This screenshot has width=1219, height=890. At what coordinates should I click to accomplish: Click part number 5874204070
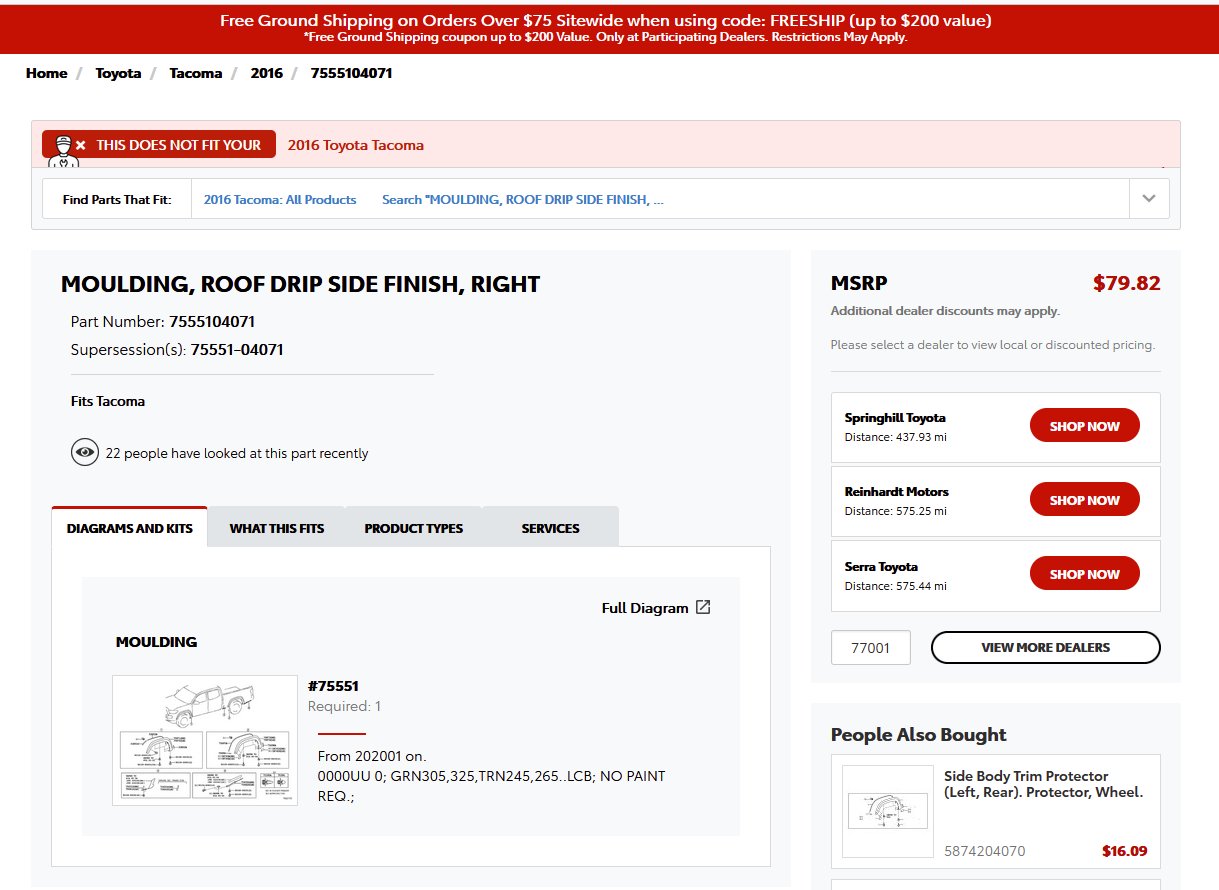[x=985, y=852]
